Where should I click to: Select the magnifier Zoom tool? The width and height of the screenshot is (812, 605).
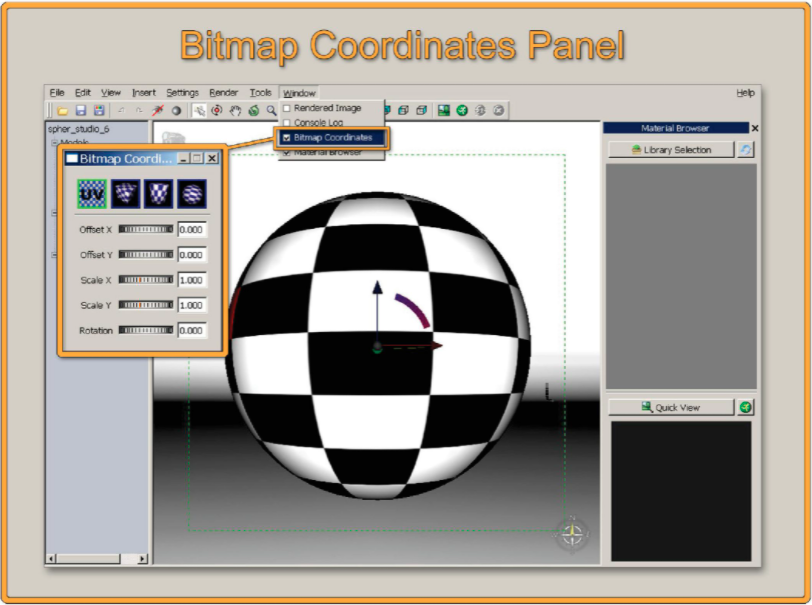point(271,110)
